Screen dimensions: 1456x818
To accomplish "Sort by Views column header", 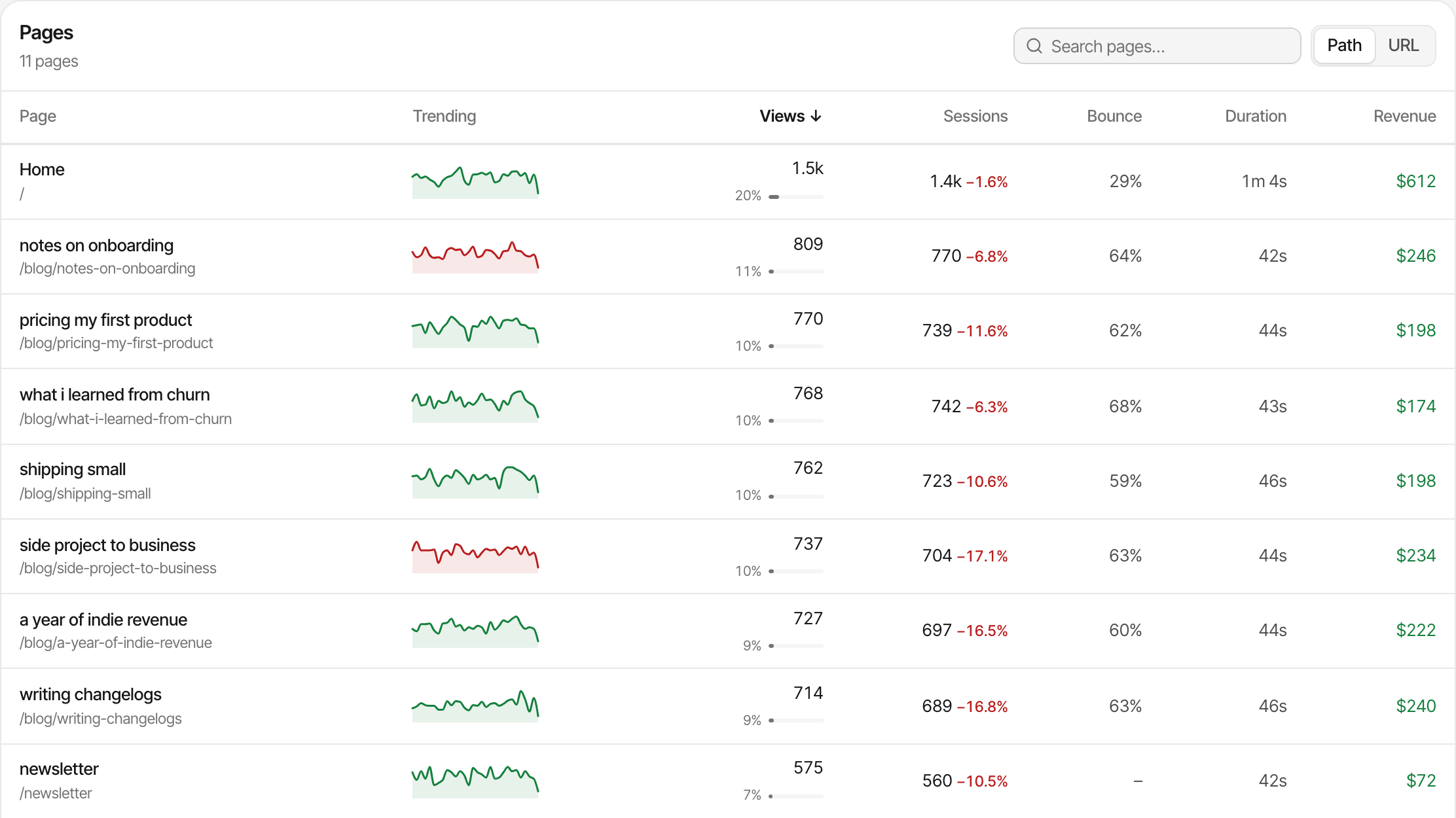I will pyautogui.click(x=790, y=116).
